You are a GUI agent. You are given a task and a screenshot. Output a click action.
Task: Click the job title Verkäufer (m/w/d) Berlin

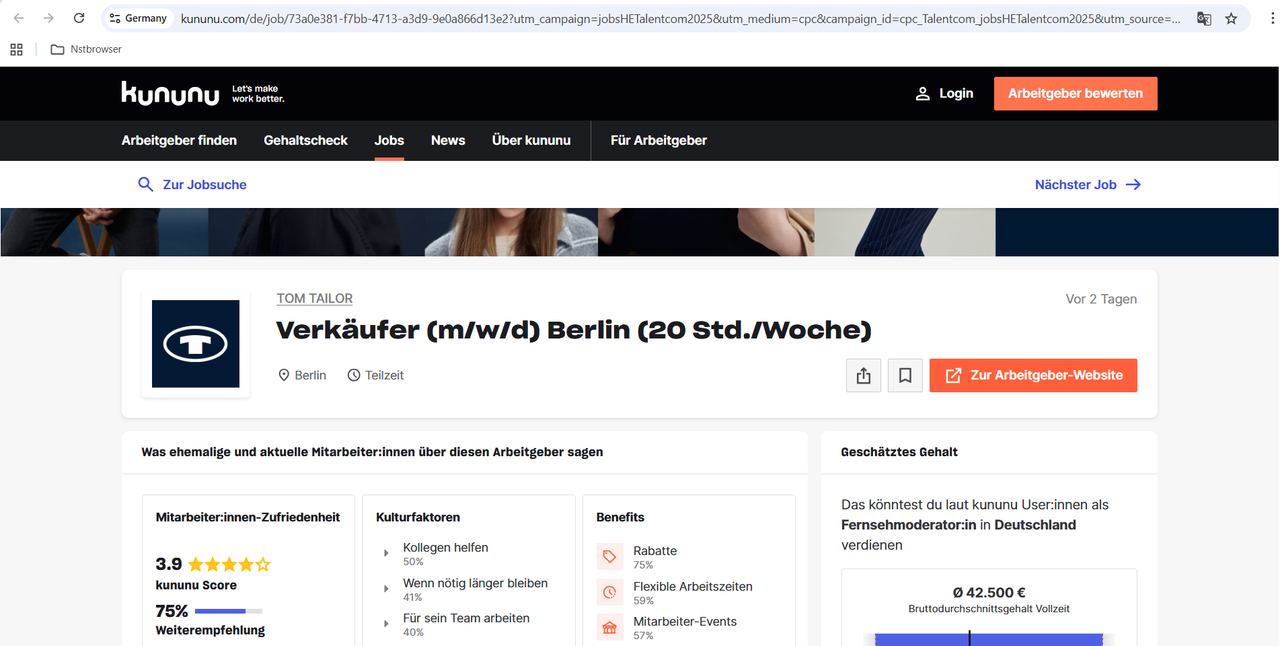pos(574,330)
